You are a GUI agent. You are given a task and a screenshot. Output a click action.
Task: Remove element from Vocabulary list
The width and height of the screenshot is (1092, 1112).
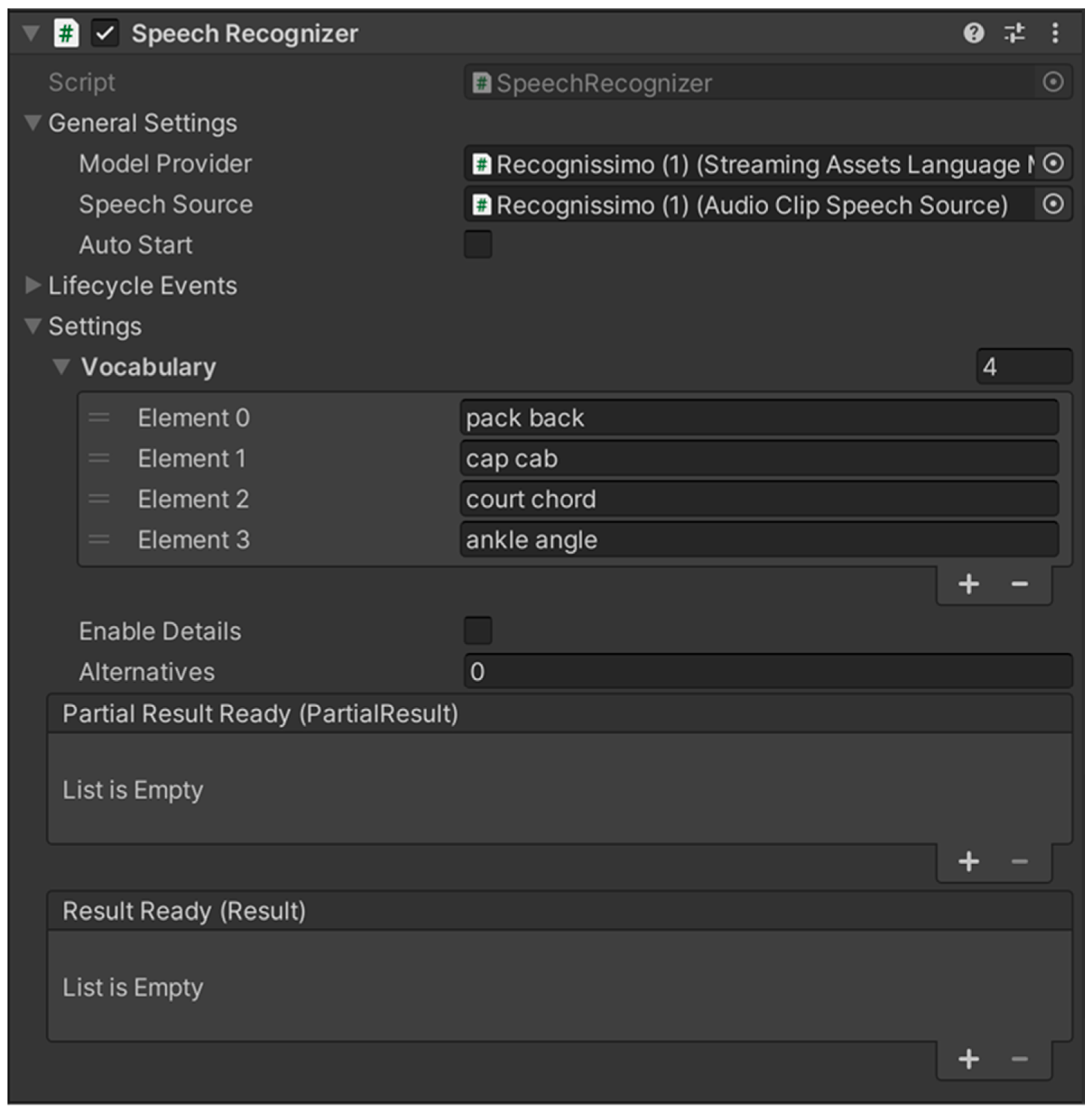tap(1019, 585)
